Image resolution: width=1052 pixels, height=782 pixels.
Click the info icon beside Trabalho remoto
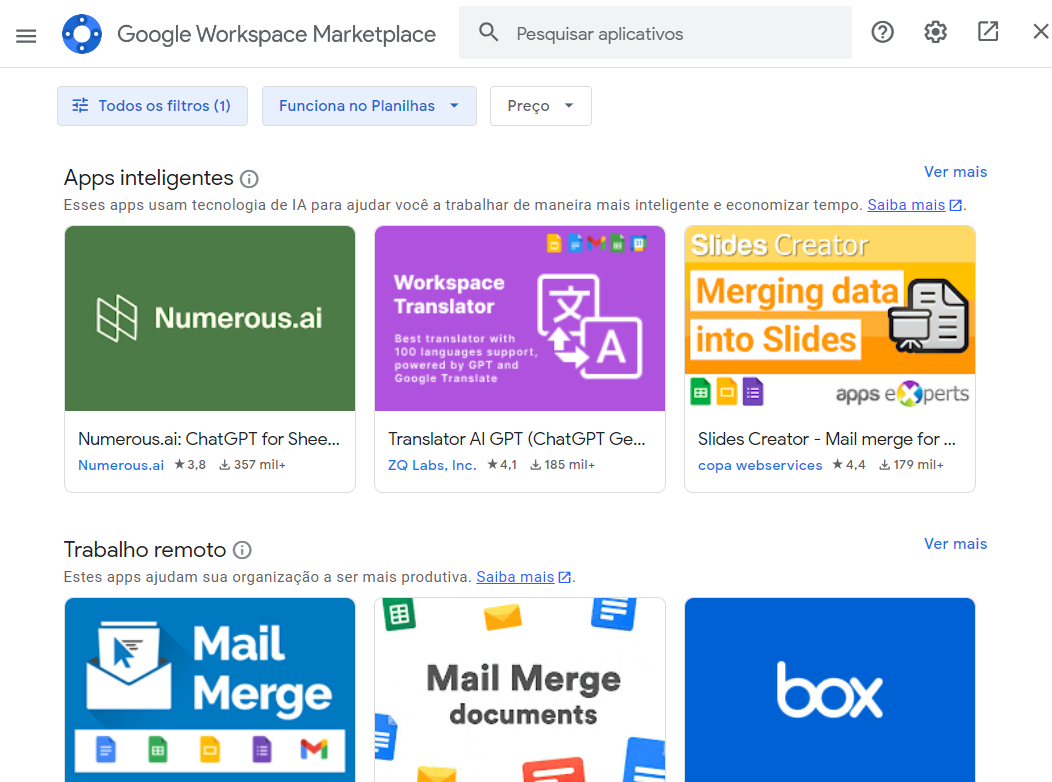242,551
